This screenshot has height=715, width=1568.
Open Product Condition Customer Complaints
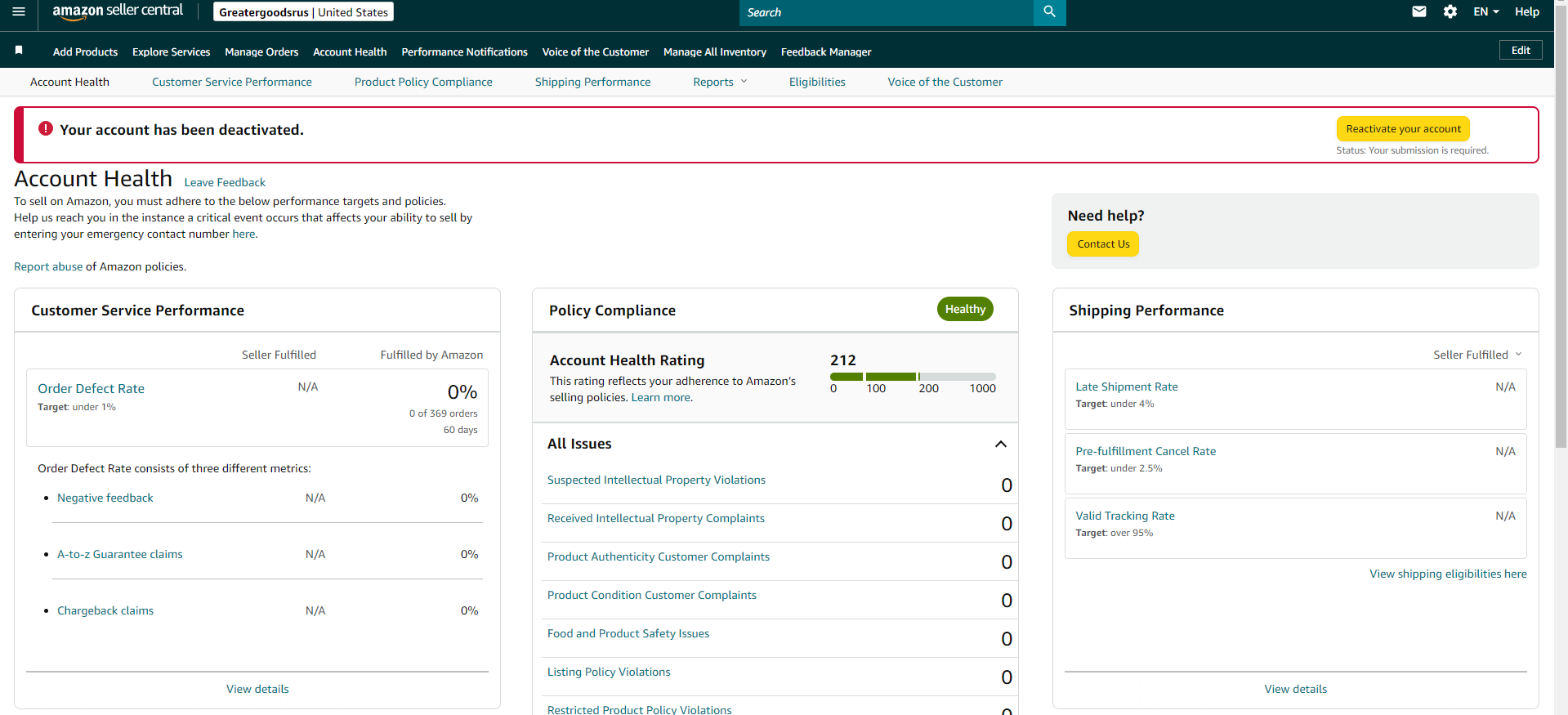[652, 595]
